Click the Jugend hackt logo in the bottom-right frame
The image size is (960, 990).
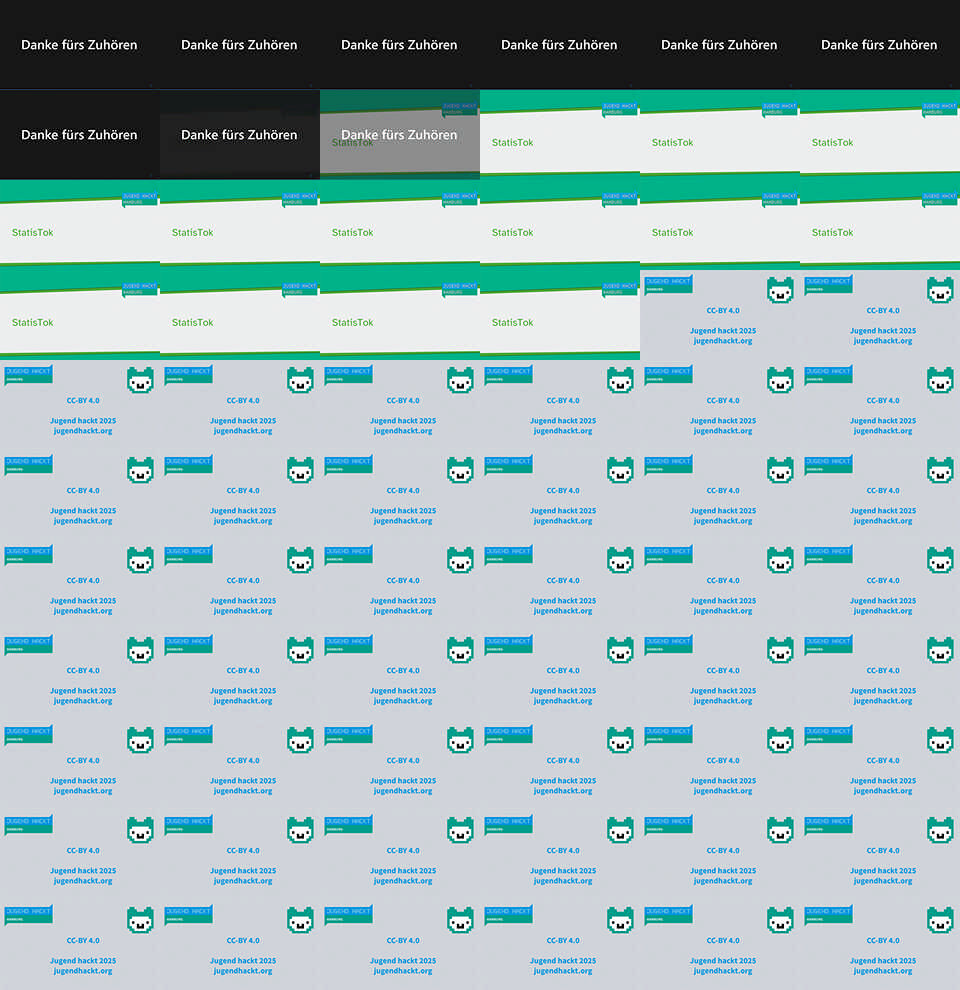[829, 915]
